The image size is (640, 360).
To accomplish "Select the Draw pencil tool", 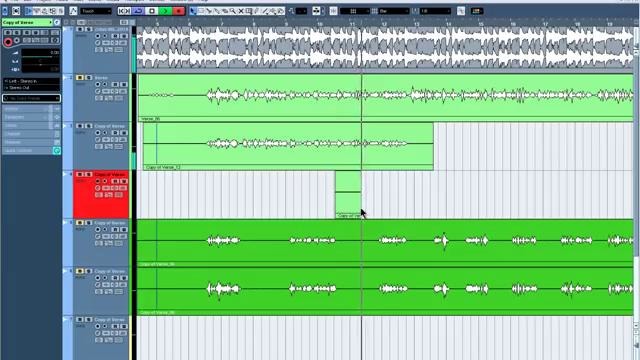I will 256,11.
